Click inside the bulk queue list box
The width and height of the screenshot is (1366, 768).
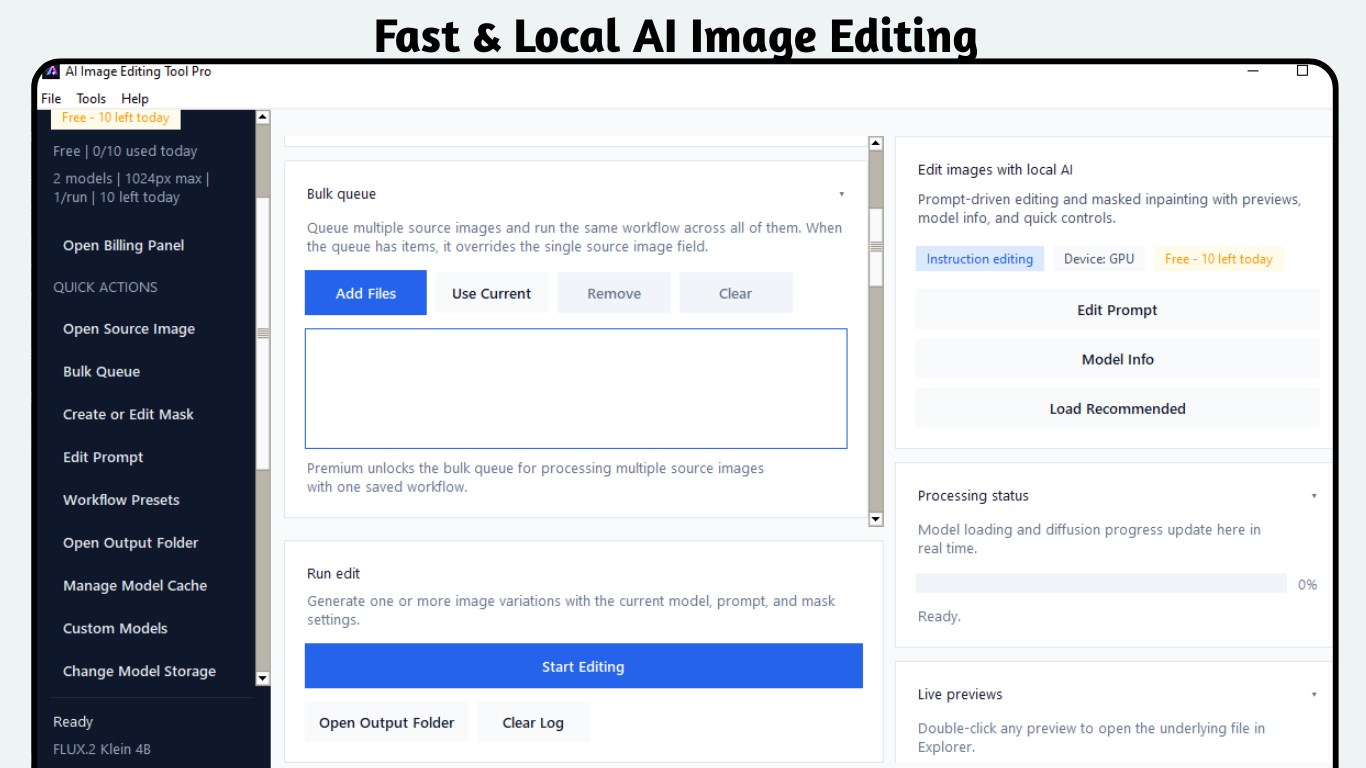(576, 388)
